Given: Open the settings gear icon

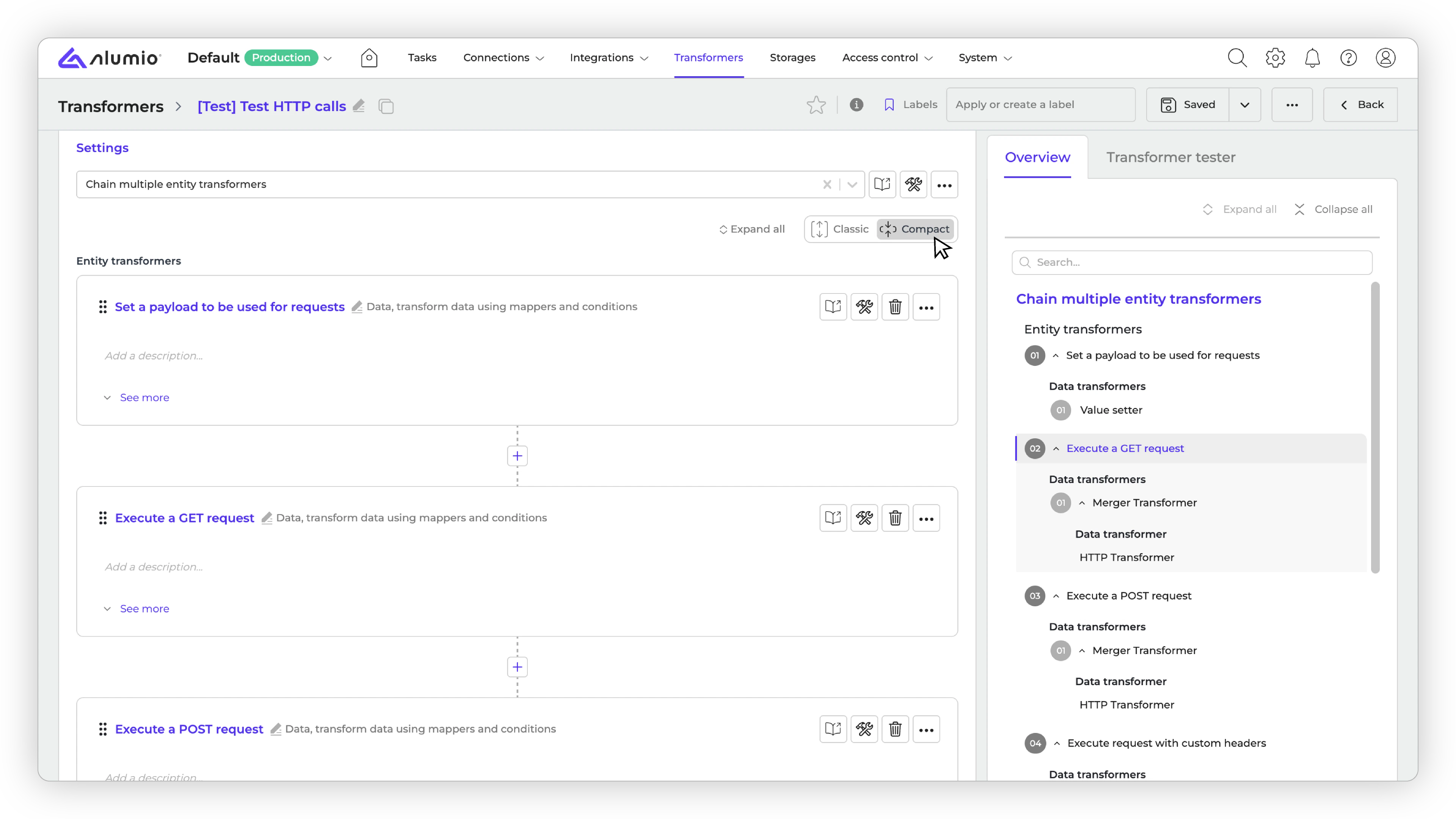Looking at the screenshot, I should pos(1275,58).
